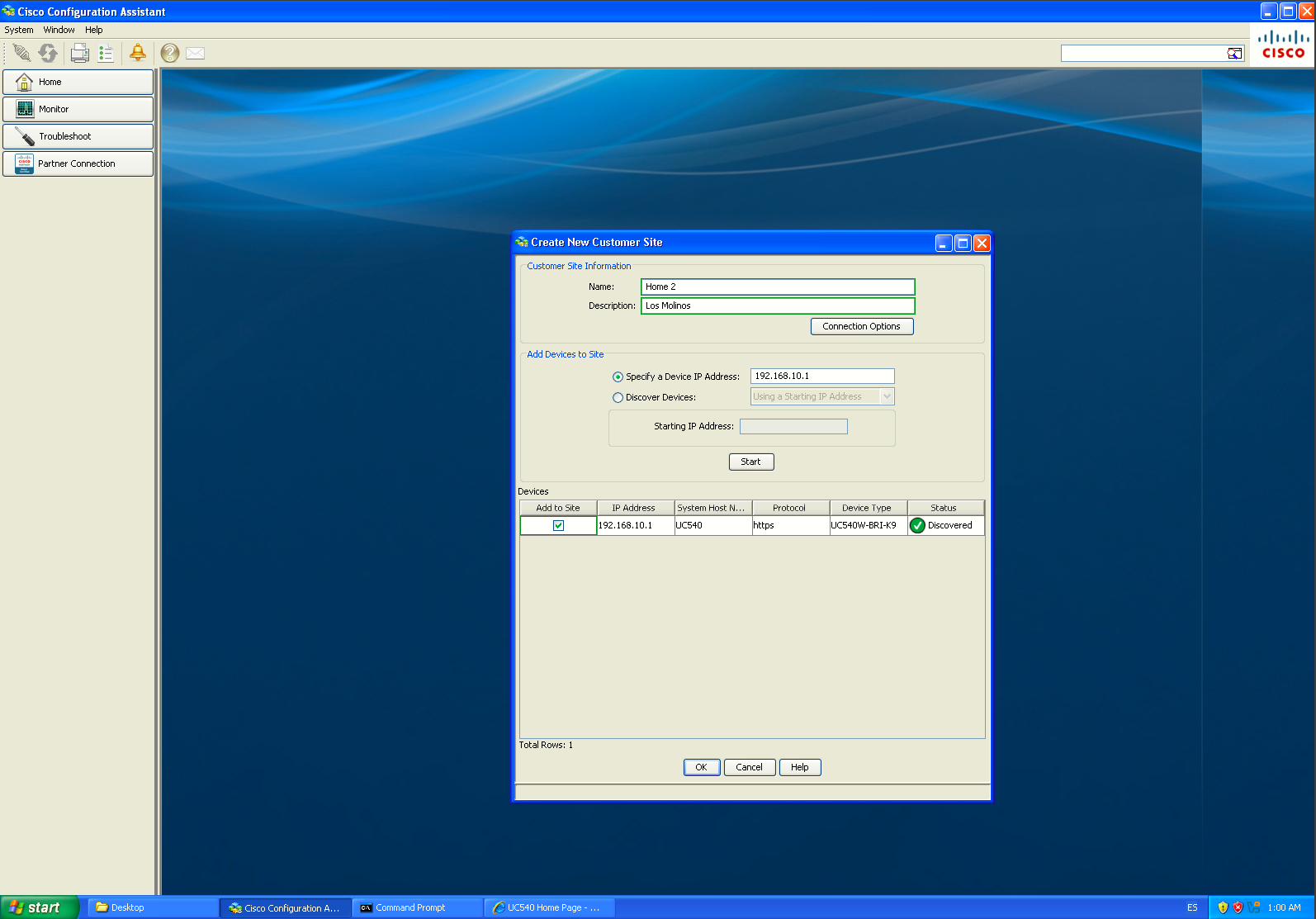Click the green Discovered status check icon
Viewport: 1316px width, 919px height.
[917, 525]
